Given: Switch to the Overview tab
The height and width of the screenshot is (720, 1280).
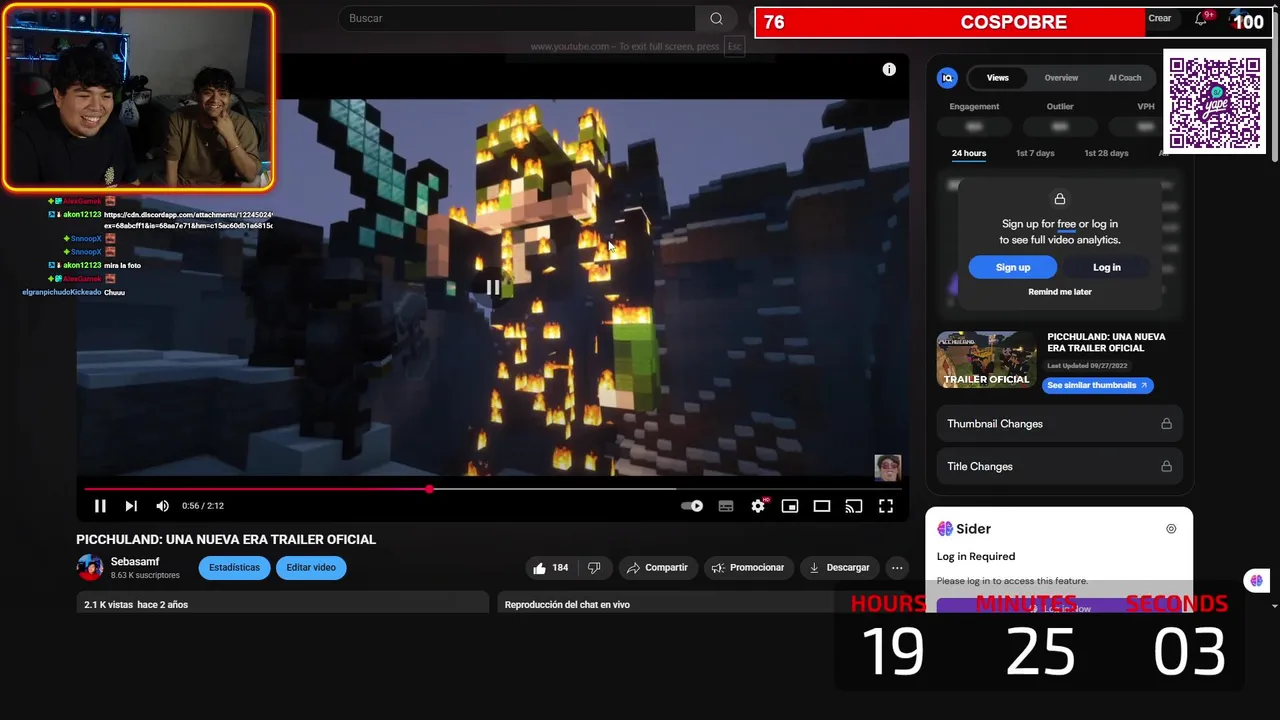Looking at the screenshot, I should [1061, 78].
